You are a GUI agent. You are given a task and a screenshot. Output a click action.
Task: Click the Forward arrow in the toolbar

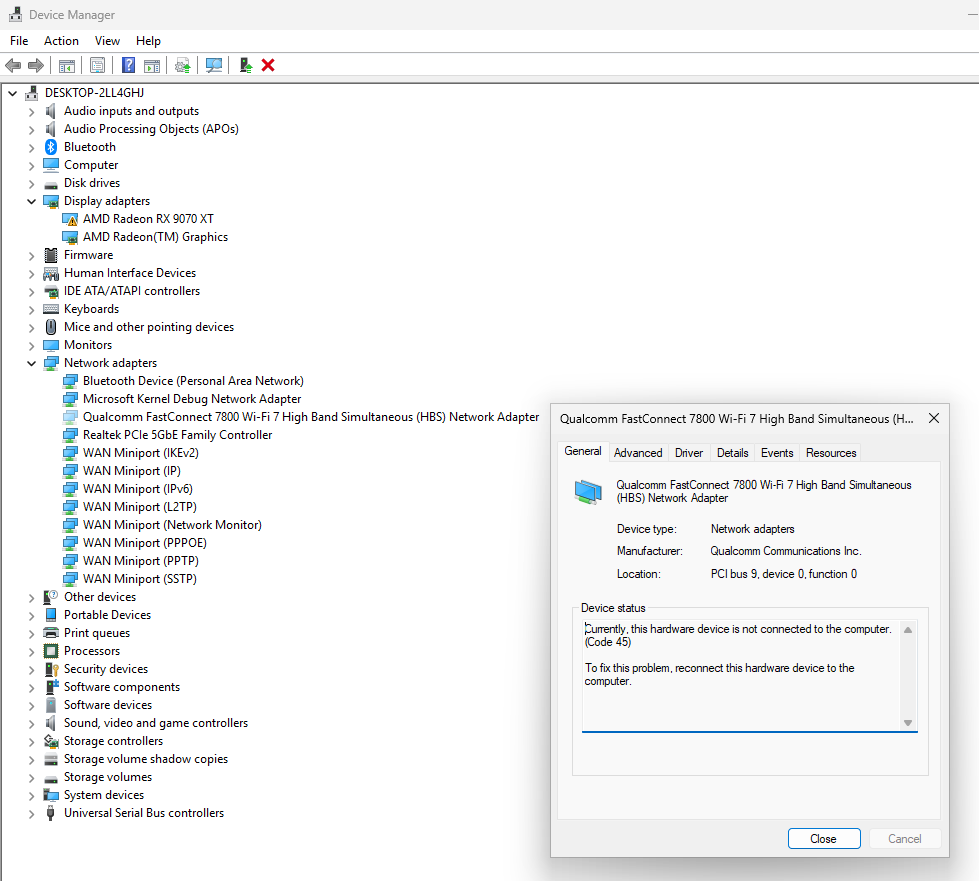tap(36, 65)
